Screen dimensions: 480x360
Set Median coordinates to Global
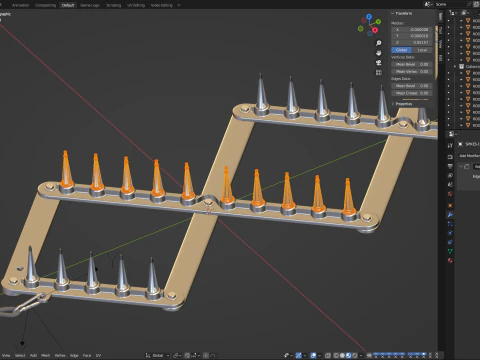(401, 50)
